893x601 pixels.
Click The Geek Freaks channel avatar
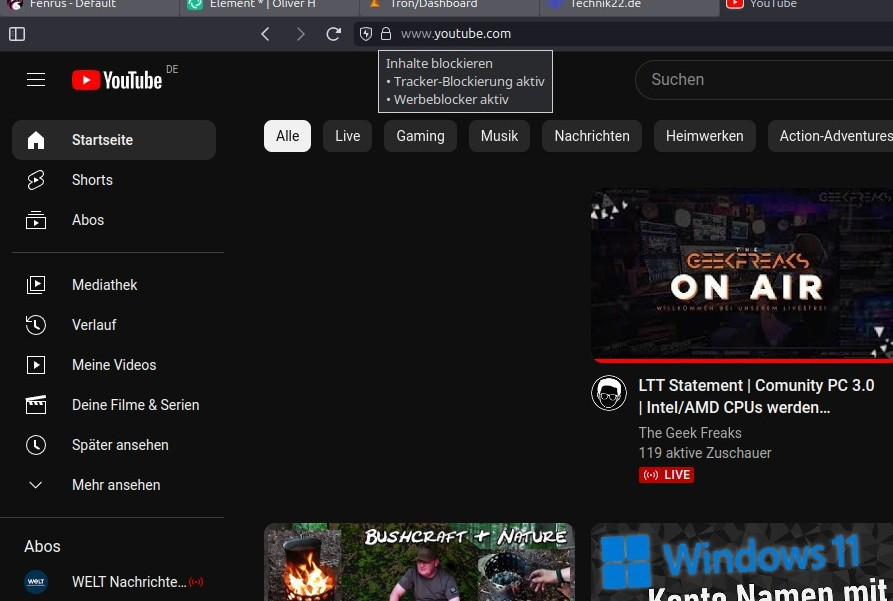click(x=609, y=393)
